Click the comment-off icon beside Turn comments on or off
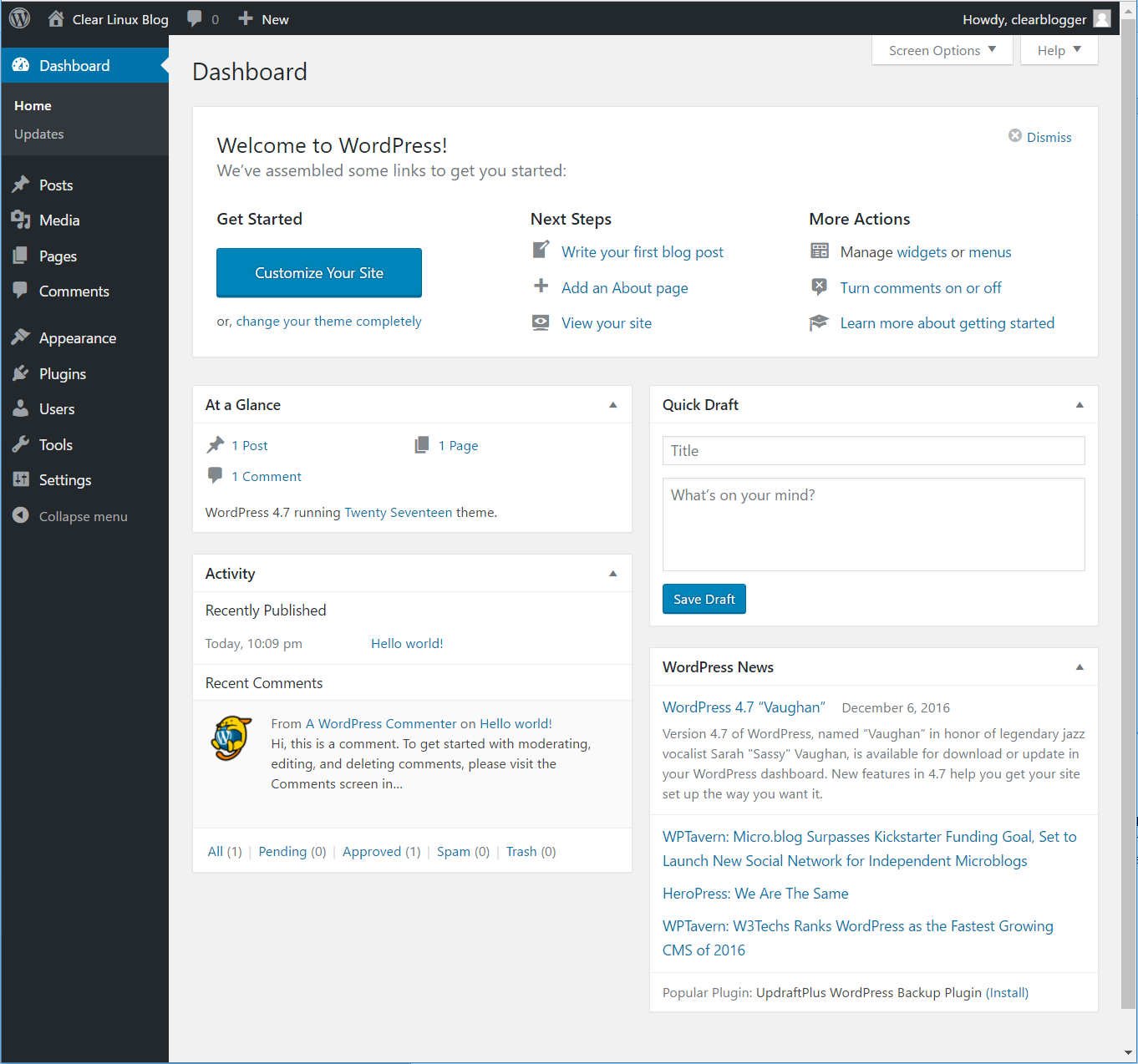 pos(820,286)
